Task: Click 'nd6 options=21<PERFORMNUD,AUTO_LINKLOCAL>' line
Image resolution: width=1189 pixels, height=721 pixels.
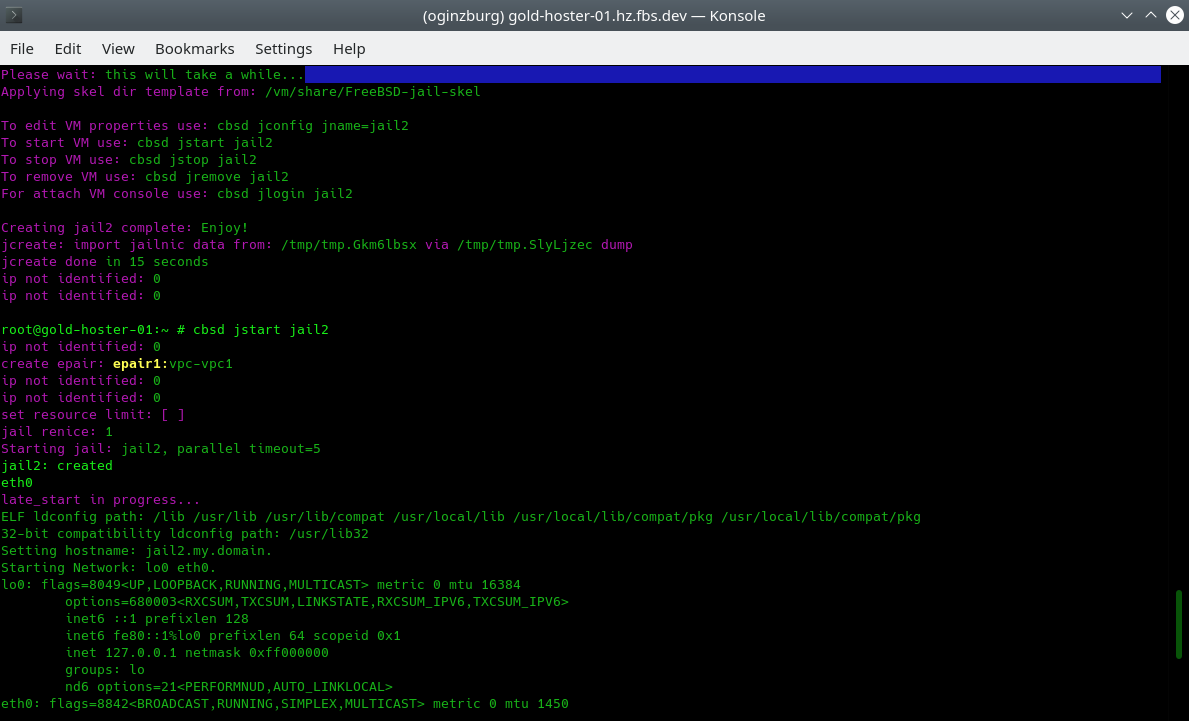Action: click(x=228, y=687)
